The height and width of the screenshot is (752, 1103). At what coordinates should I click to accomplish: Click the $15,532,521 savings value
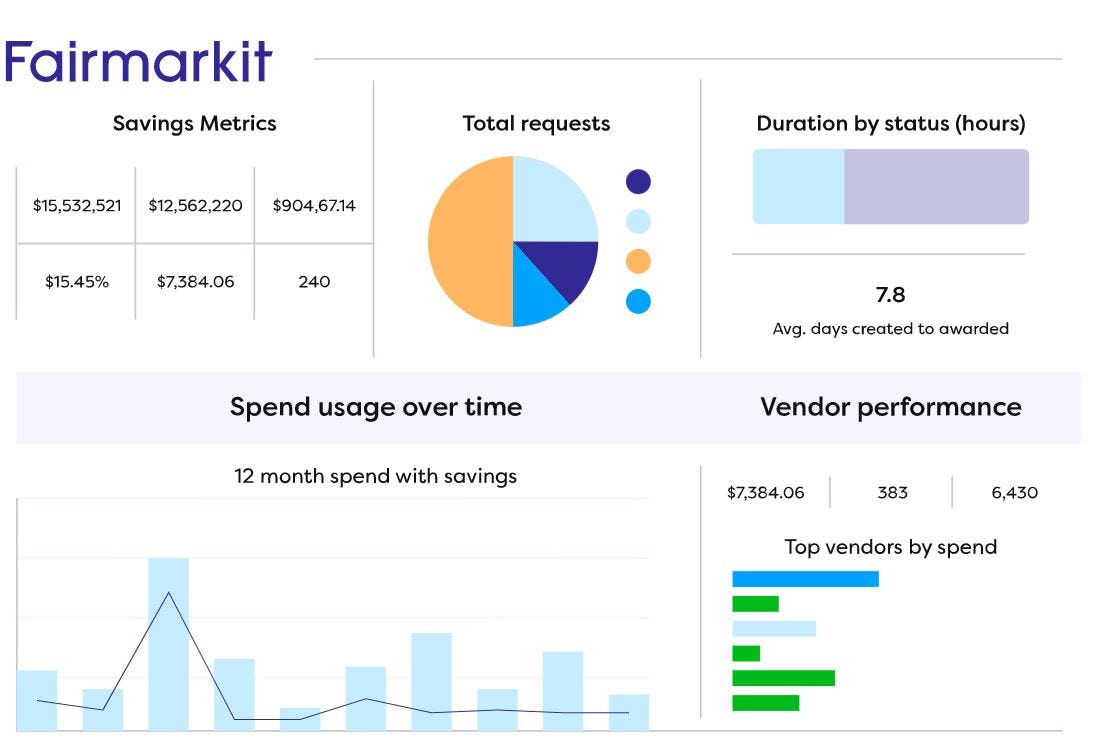coord(77,206)
